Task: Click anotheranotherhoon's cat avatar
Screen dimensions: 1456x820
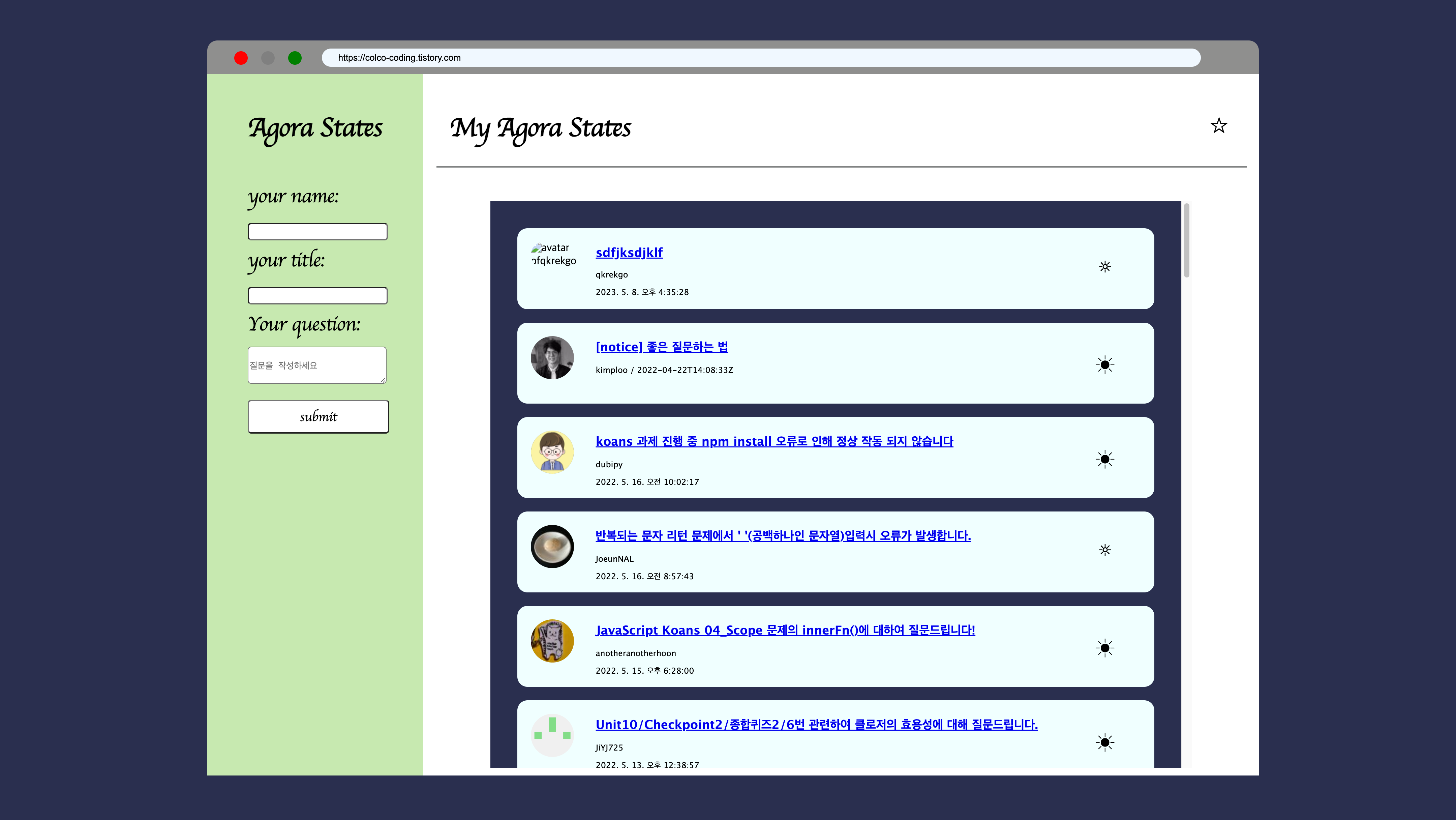Action: [x=552, y=641]
